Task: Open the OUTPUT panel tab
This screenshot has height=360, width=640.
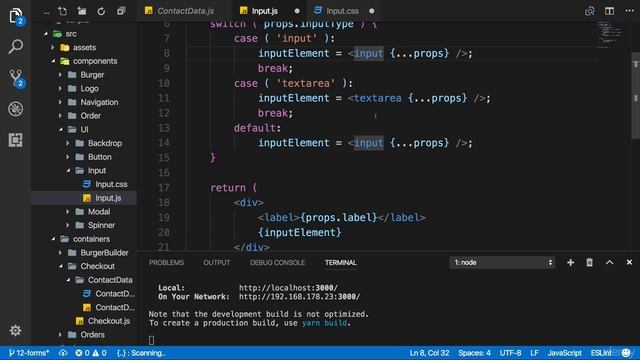Action: pos(217,262)
